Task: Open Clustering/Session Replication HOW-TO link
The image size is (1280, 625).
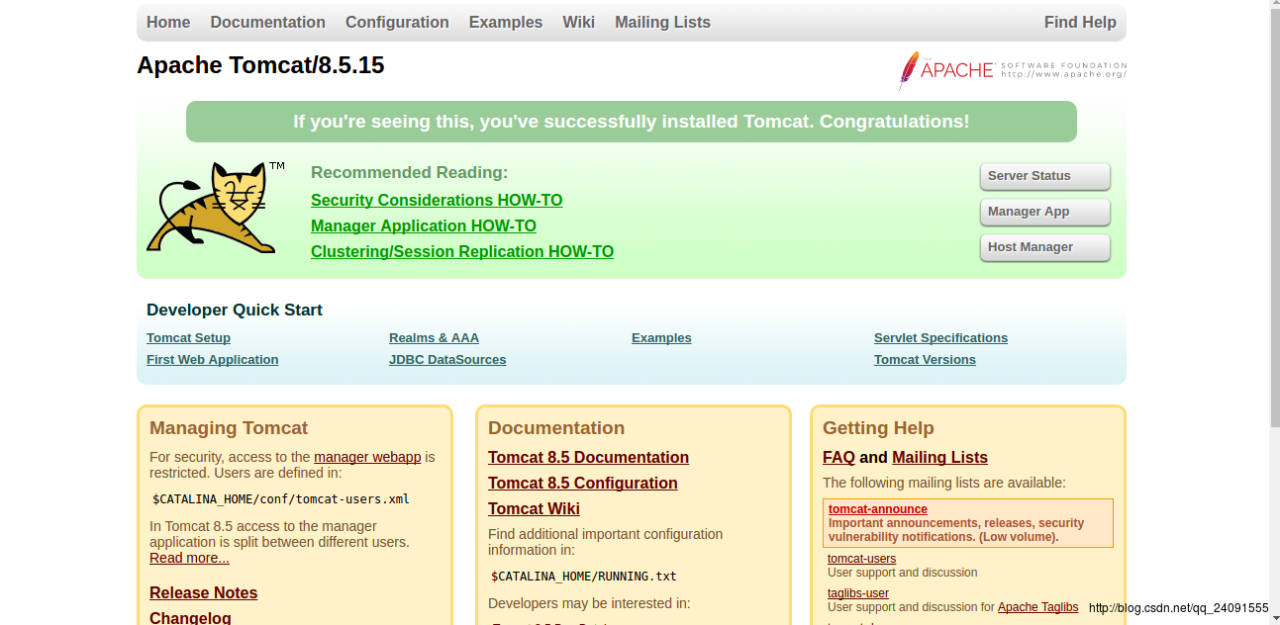Action: click(462, 252)
